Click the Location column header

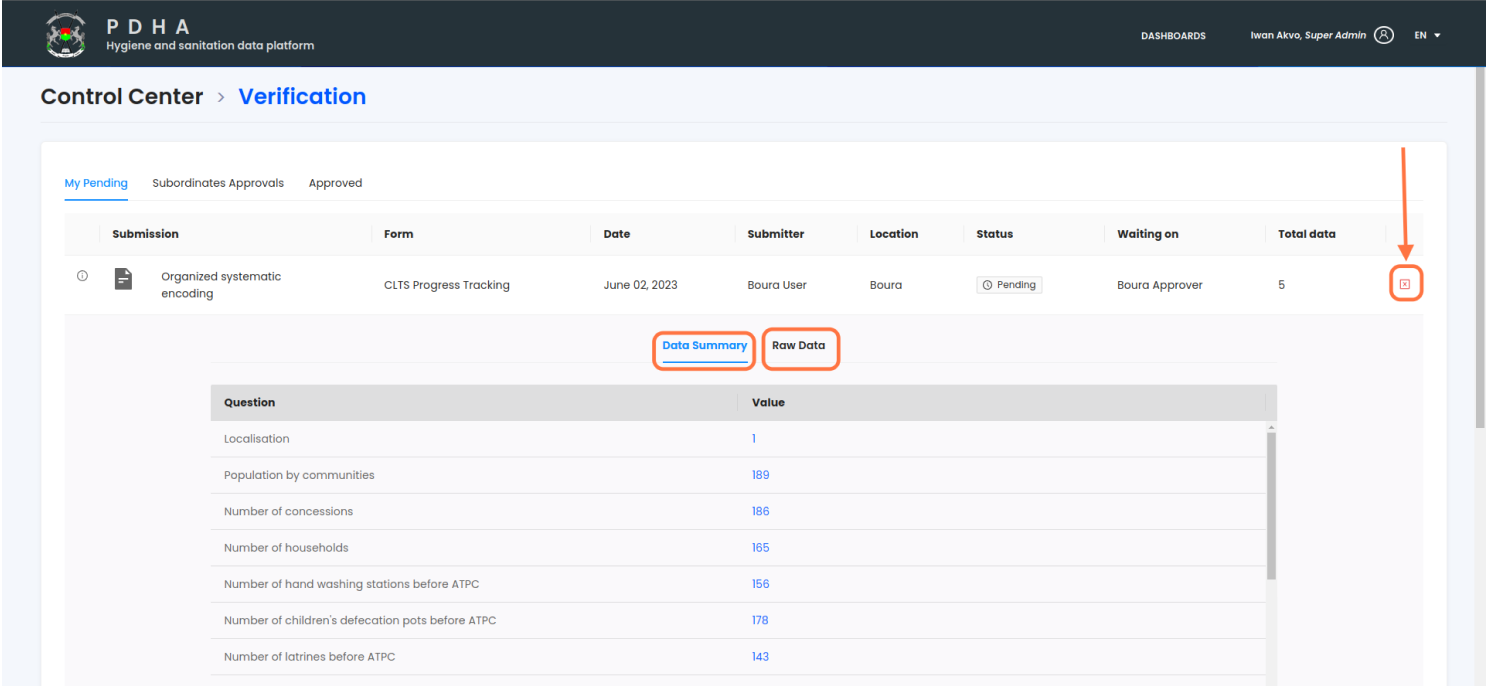click(894, 234)
